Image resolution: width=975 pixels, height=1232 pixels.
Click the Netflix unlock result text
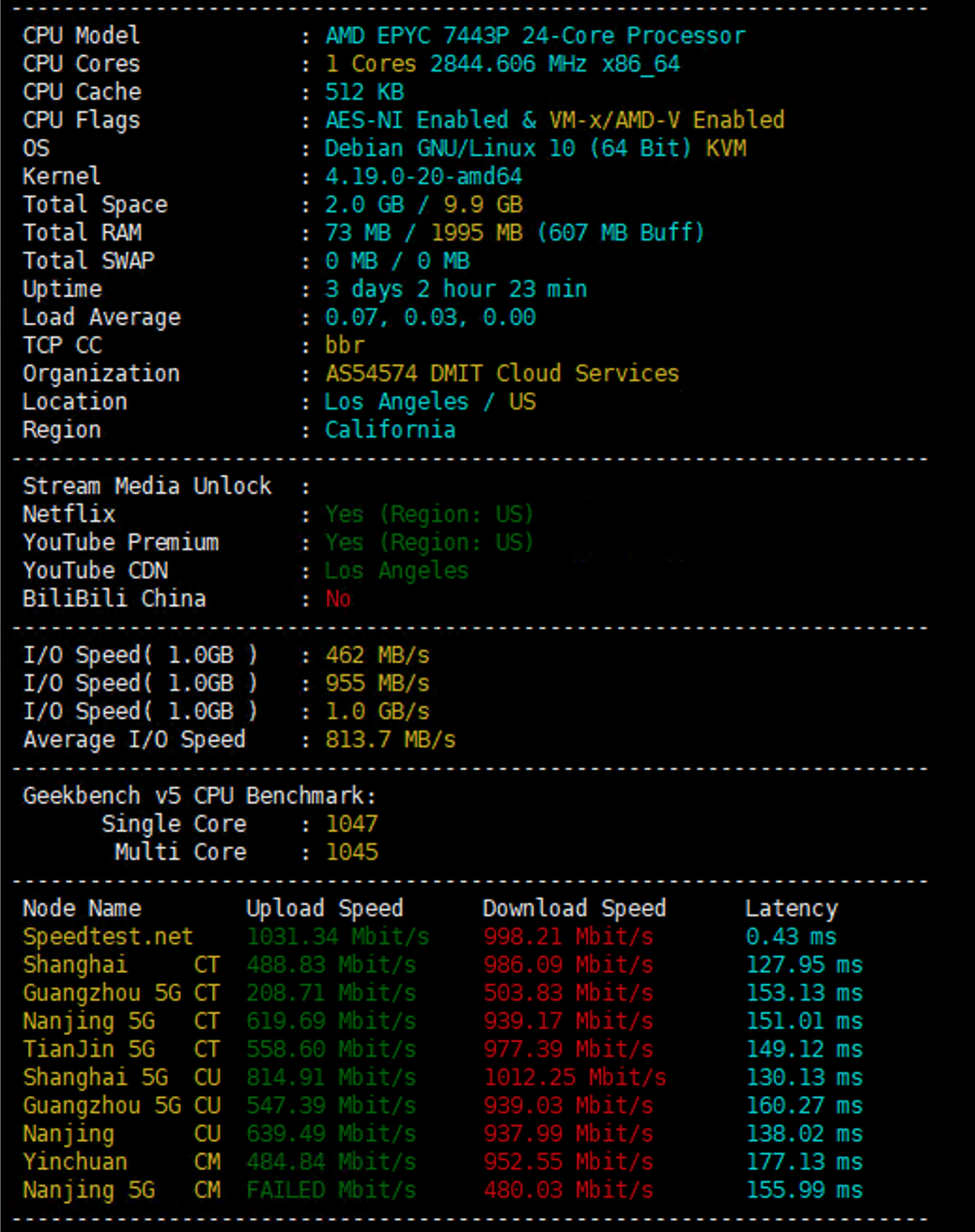coord(428,515)
